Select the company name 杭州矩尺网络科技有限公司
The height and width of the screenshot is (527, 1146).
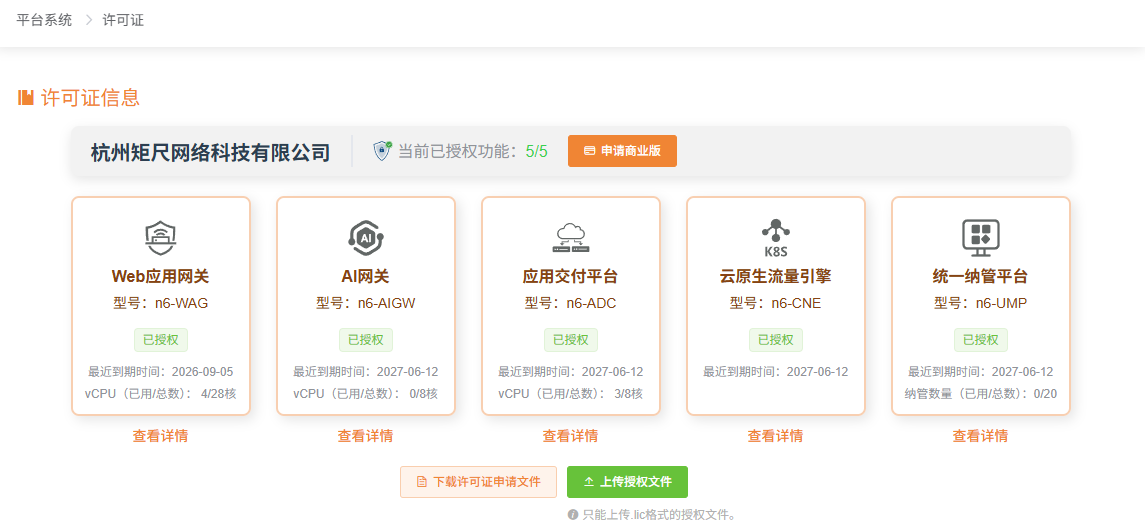click(210, 152)
